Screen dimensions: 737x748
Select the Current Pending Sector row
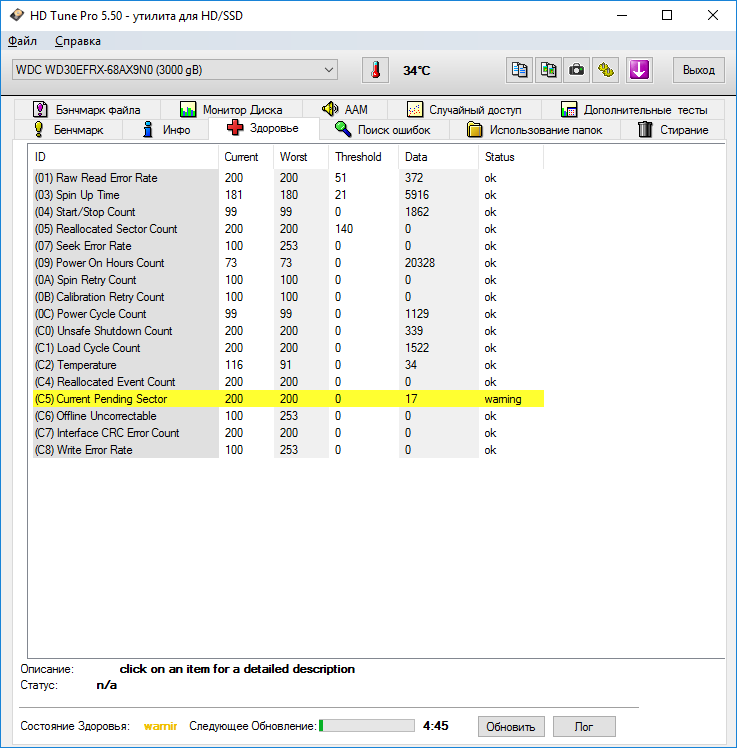tap(288, 399)
